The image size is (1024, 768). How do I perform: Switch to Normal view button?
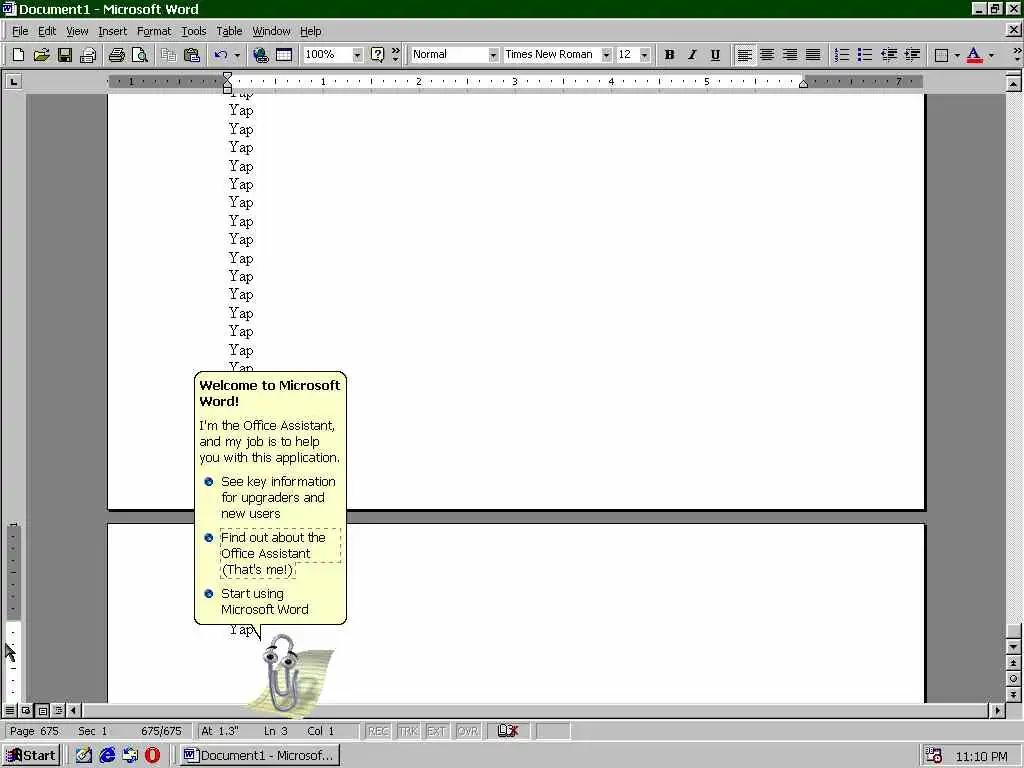[x=10, y=710]
